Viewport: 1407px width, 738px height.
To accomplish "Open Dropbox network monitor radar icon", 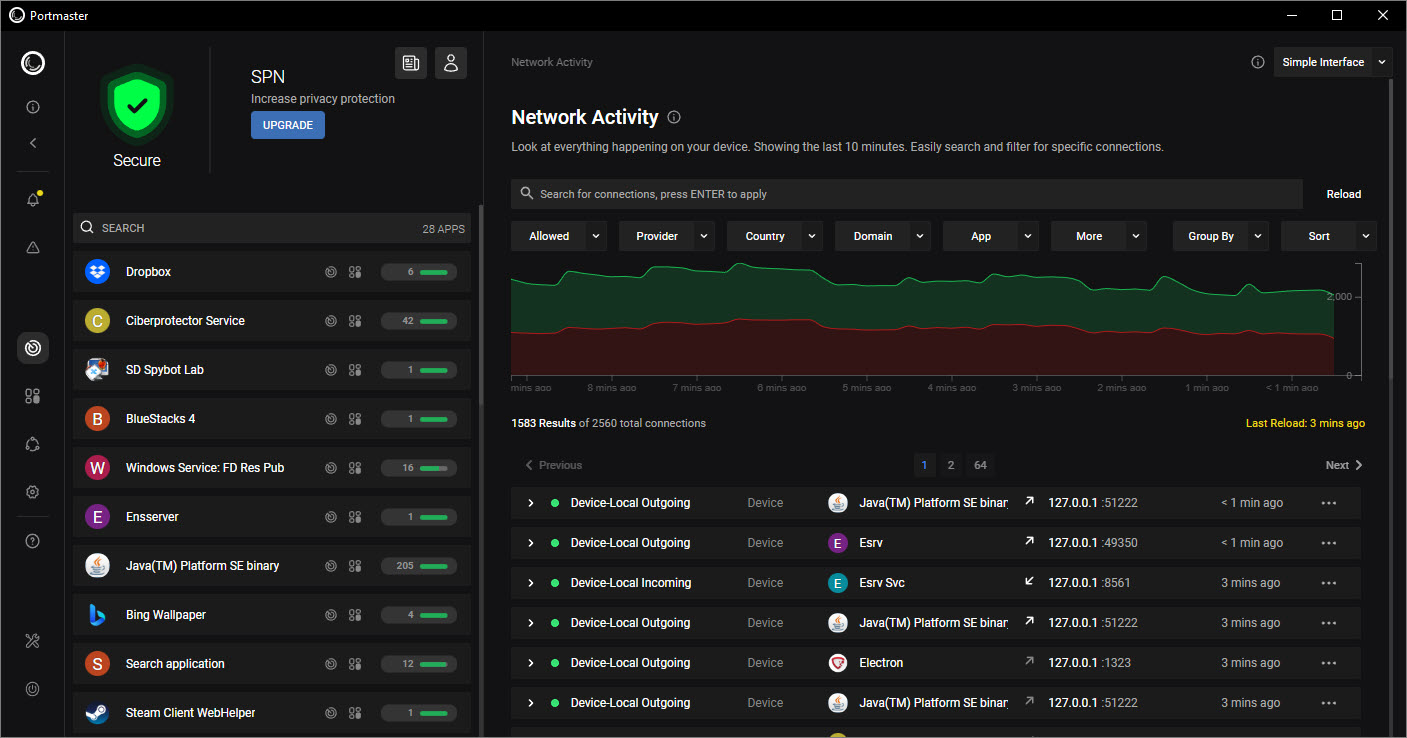I will [x=331, y=272].
